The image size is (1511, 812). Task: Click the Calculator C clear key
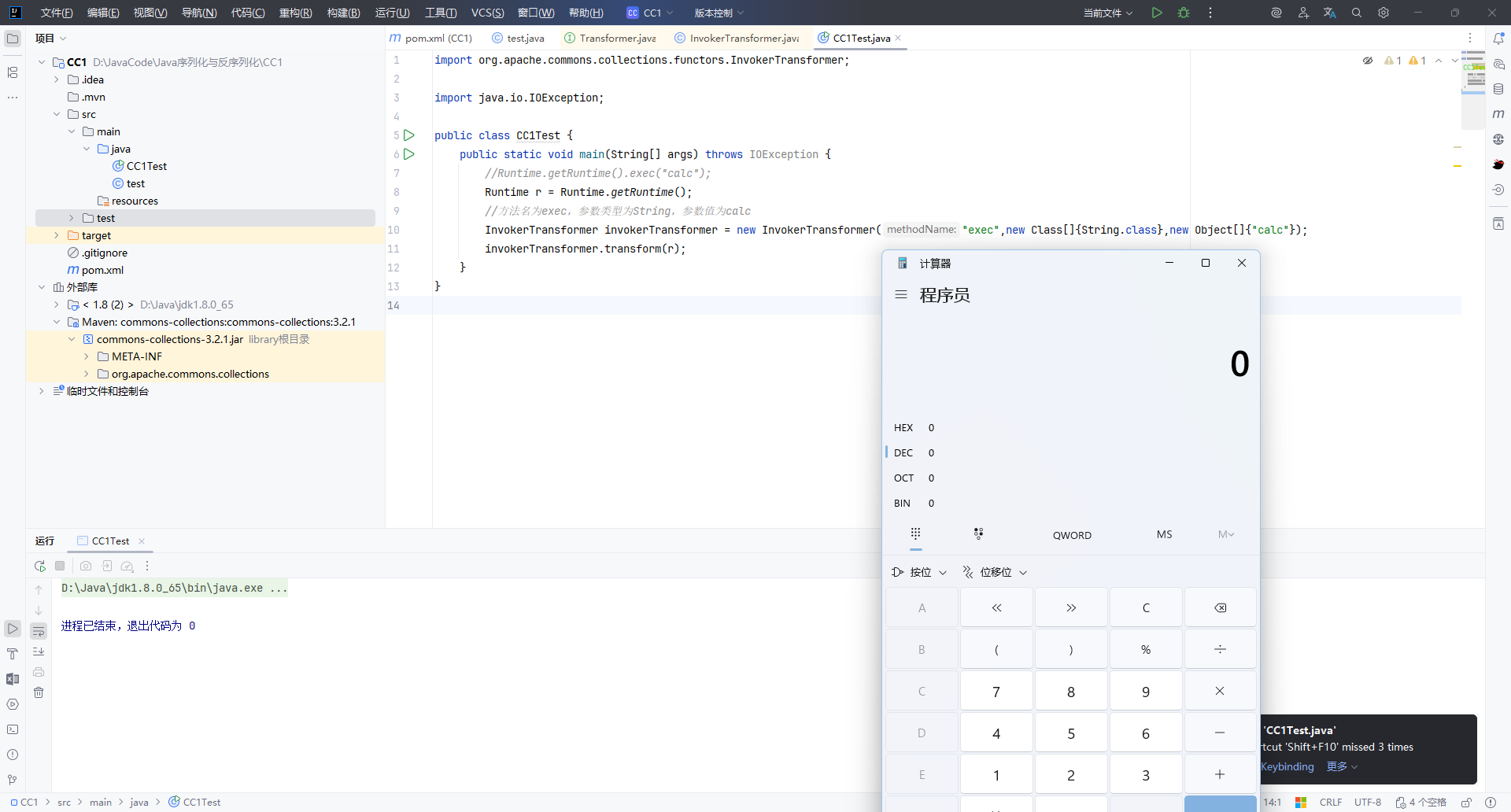tap(1146, 607)
